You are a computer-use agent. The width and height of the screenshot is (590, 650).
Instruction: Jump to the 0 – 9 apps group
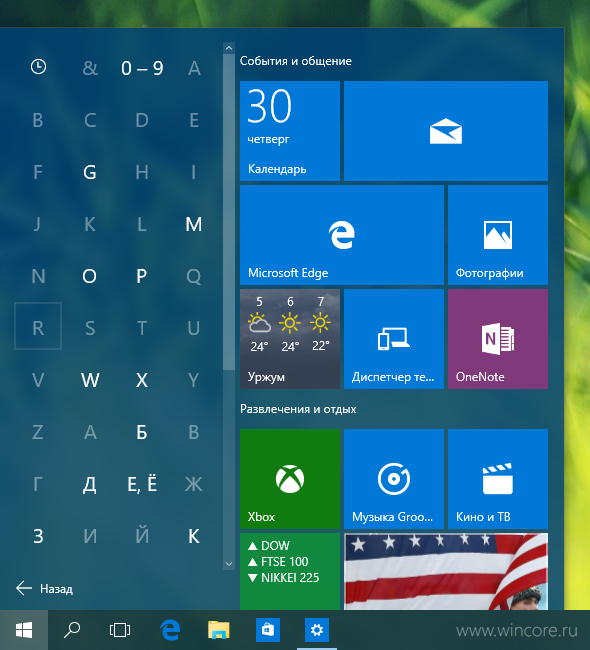pos(142,68)
